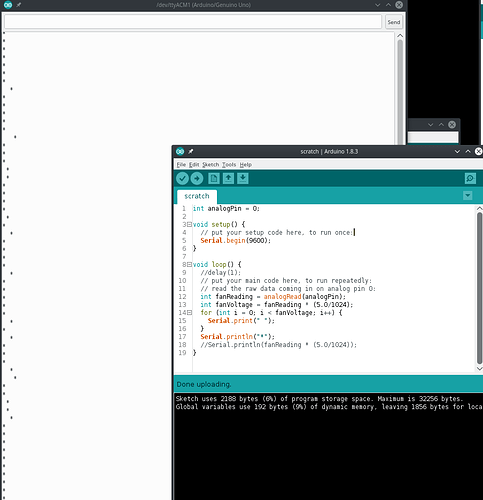Click the input field of the small background window
The width and height of the screenshot is (483, 500).
(433, 137)
